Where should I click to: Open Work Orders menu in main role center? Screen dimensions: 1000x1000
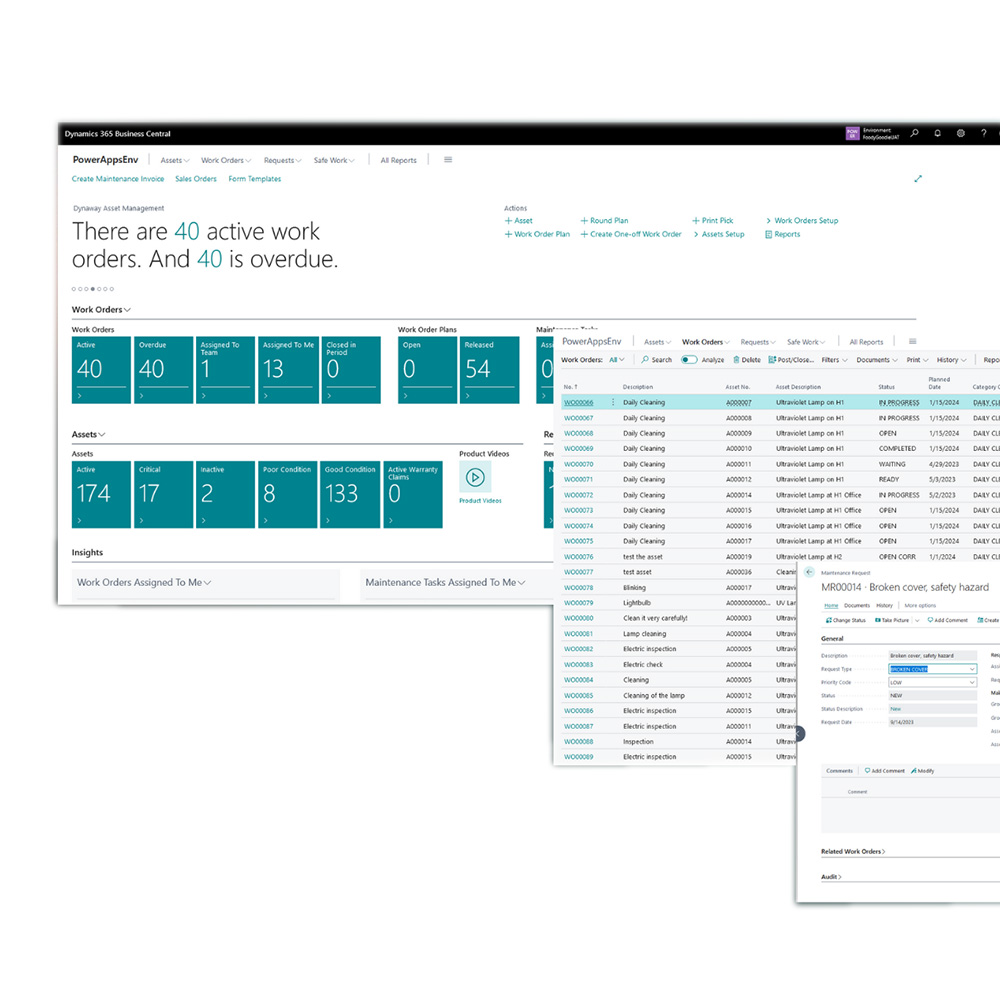coord(226,160)
